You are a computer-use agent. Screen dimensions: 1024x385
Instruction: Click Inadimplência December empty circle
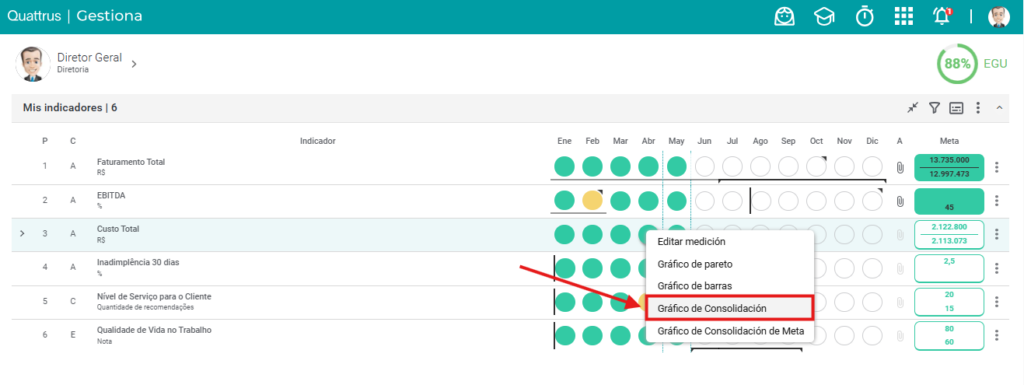[x=872, y=268]
